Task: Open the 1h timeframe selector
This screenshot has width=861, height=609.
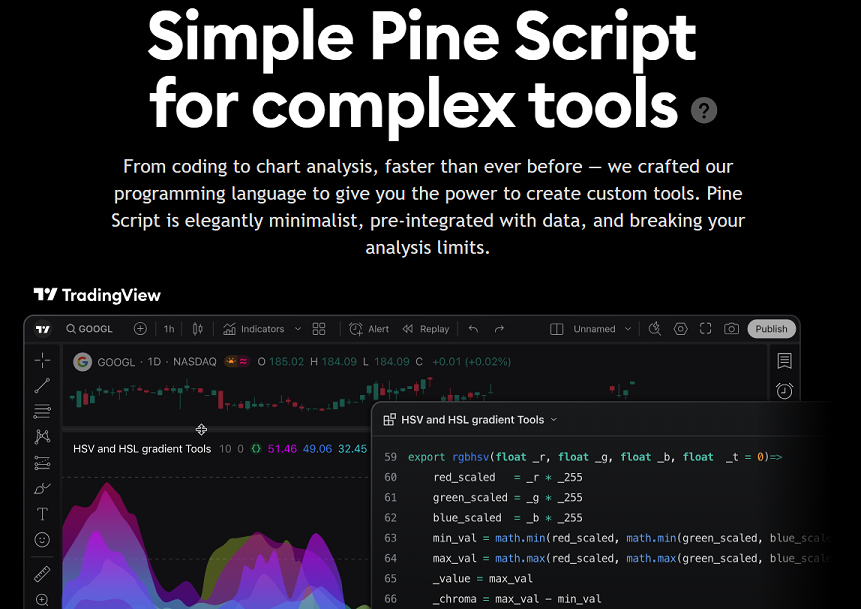Action: 169,329
